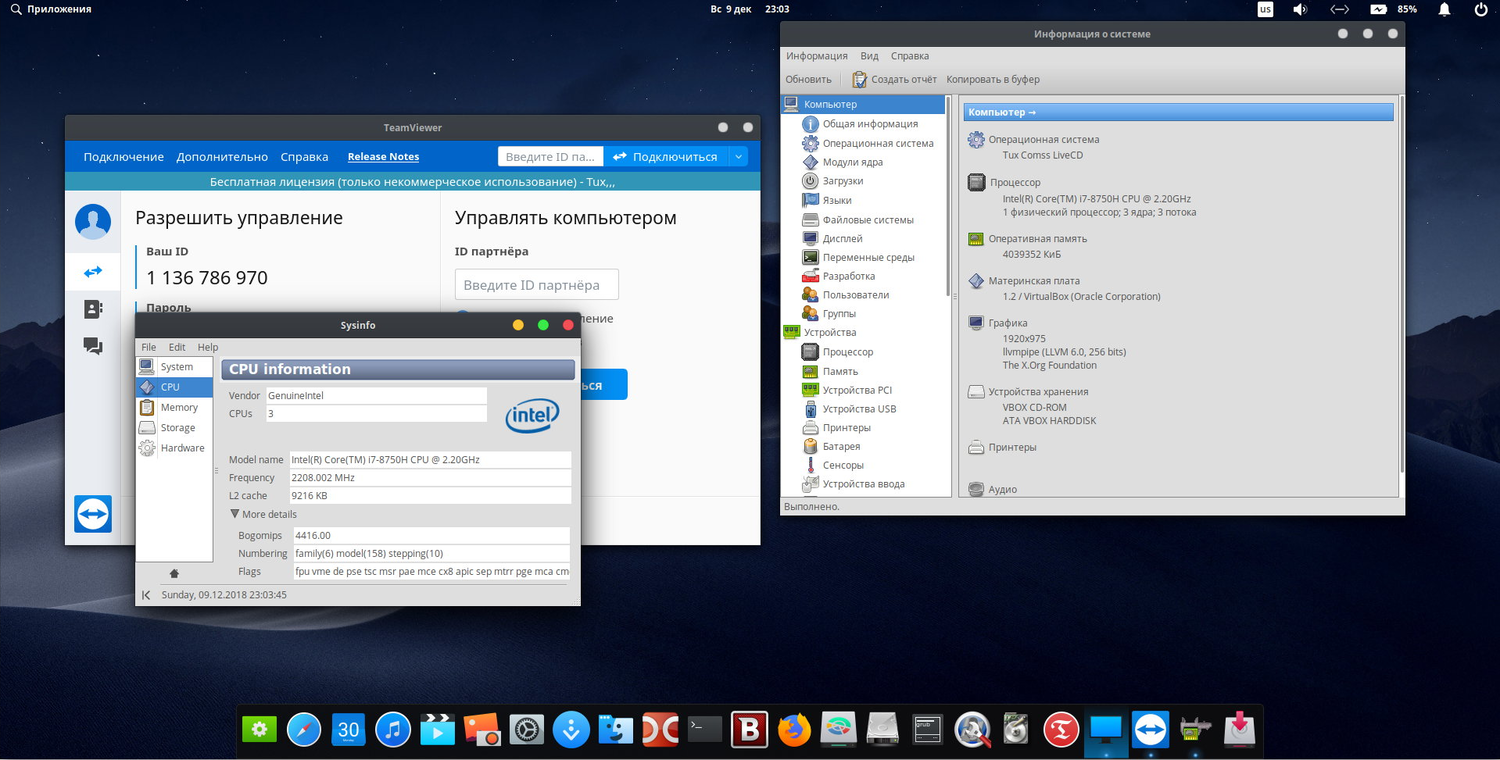Click the notification bell in top panel

1444,9
